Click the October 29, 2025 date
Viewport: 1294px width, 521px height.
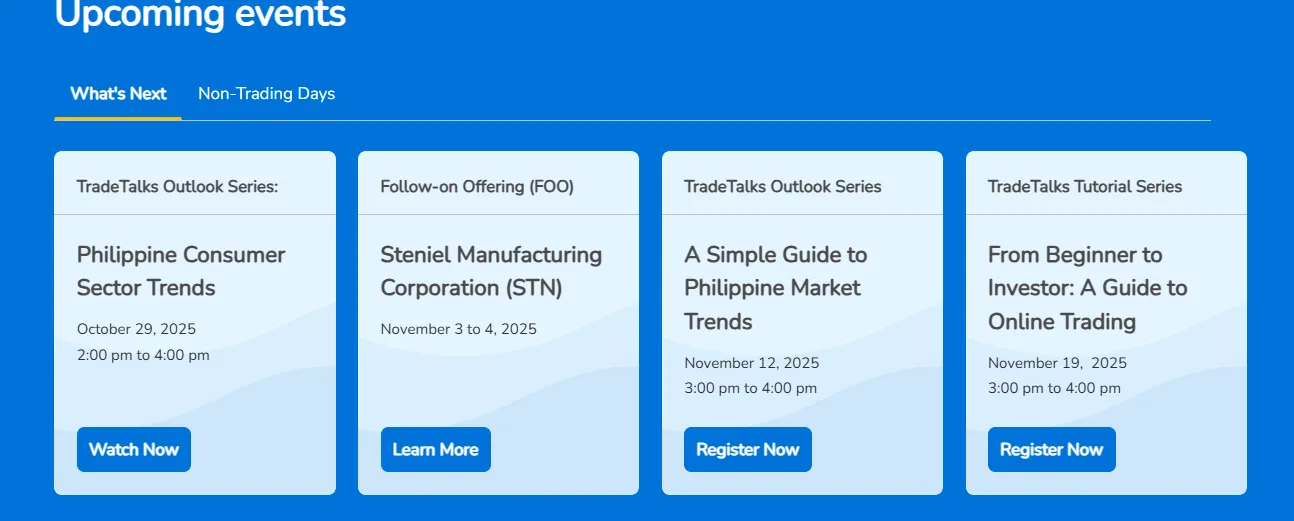(x=136, y=329)
